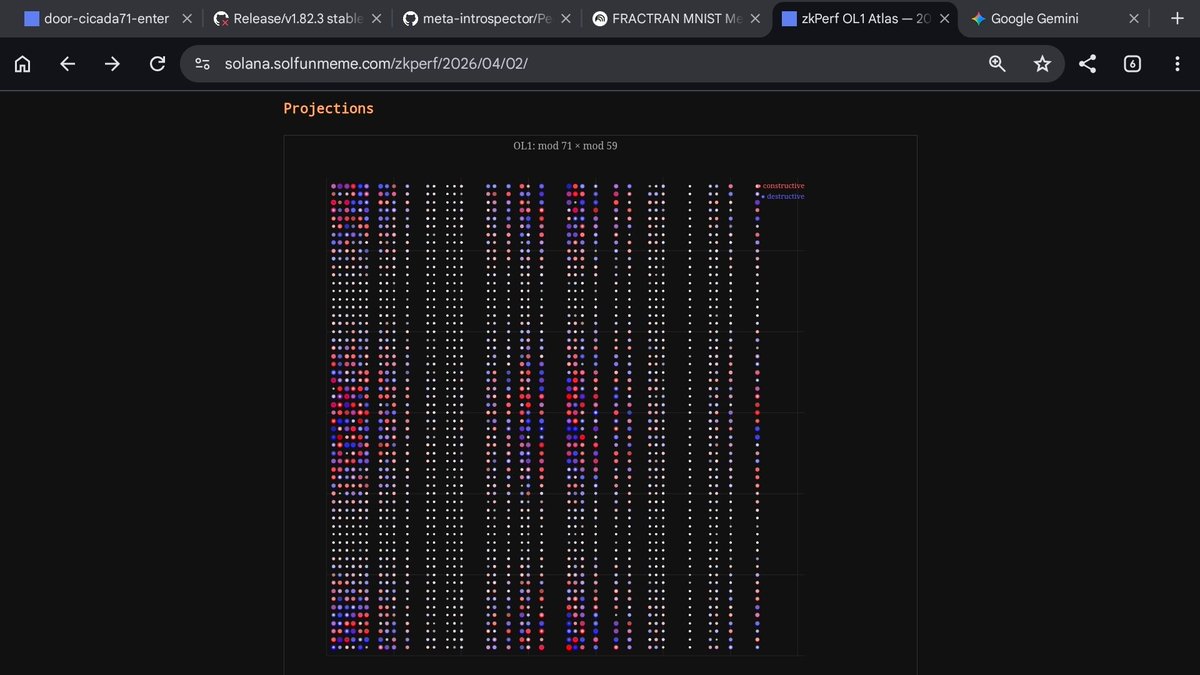Open the browser three-dot menu

[1177, 64]
